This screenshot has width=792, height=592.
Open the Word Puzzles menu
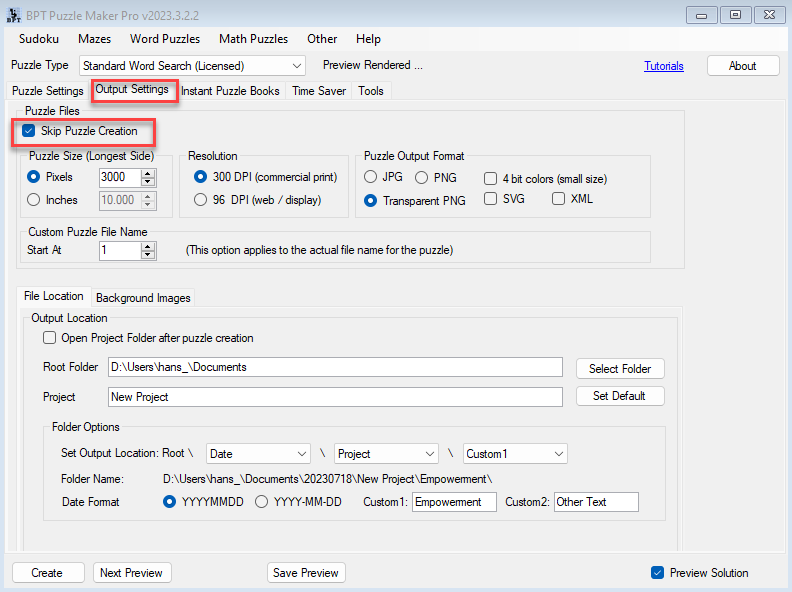click(x=165, y=39)
